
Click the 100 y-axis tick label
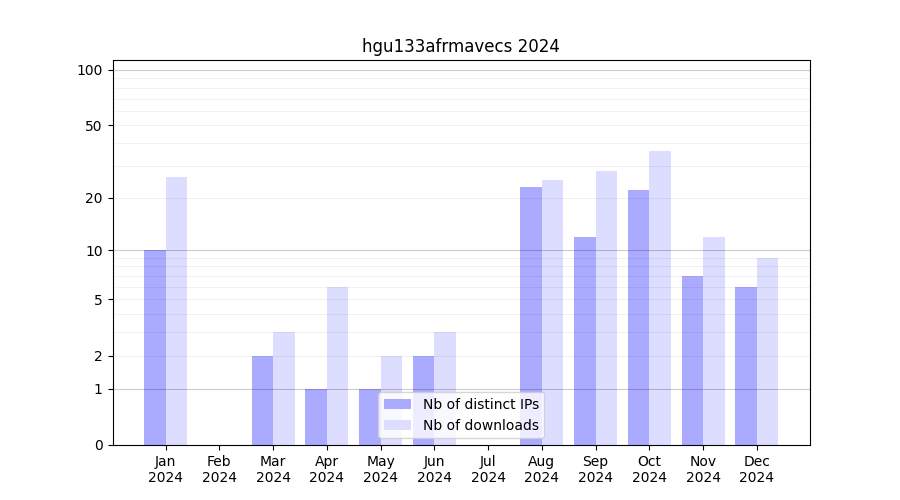90,70
